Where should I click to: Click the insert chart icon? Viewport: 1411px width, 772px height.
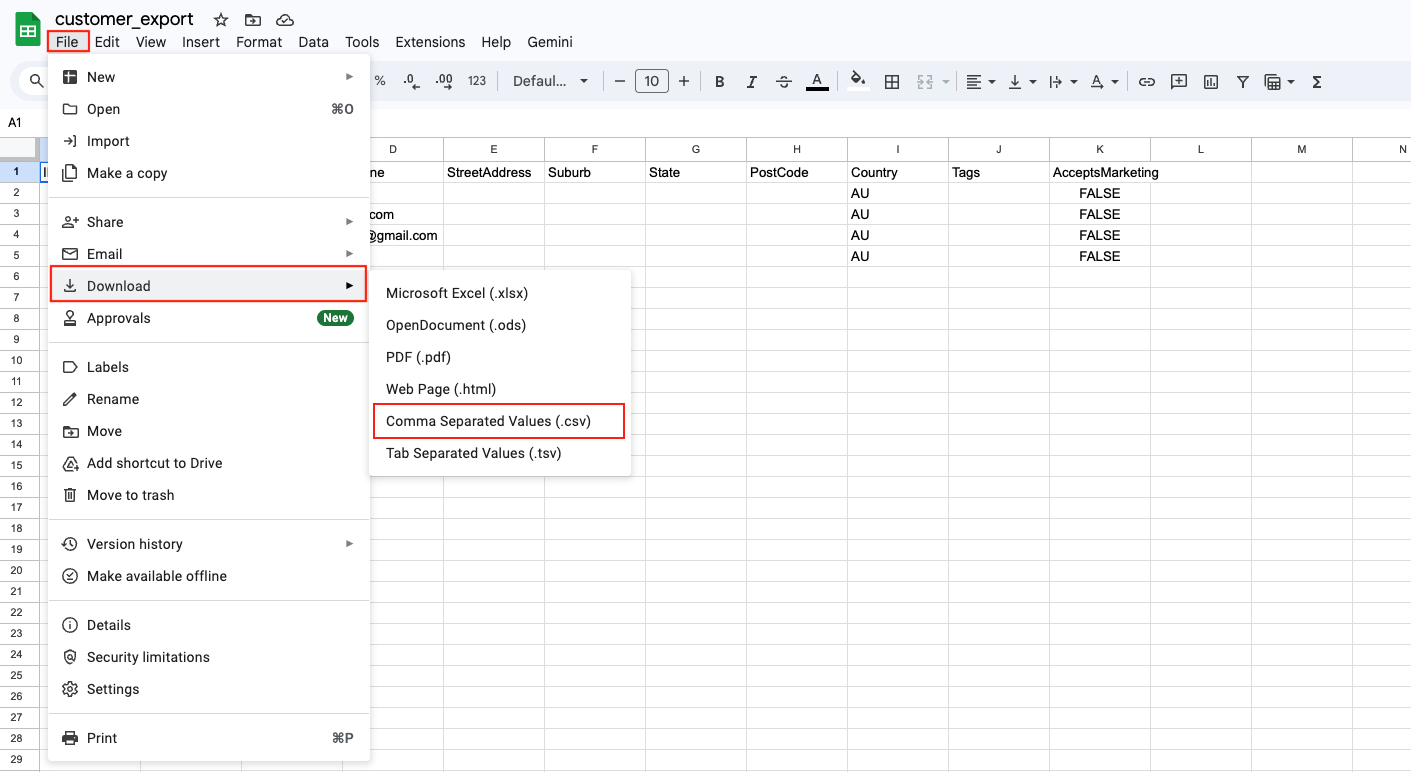(x=1211, y=81)
